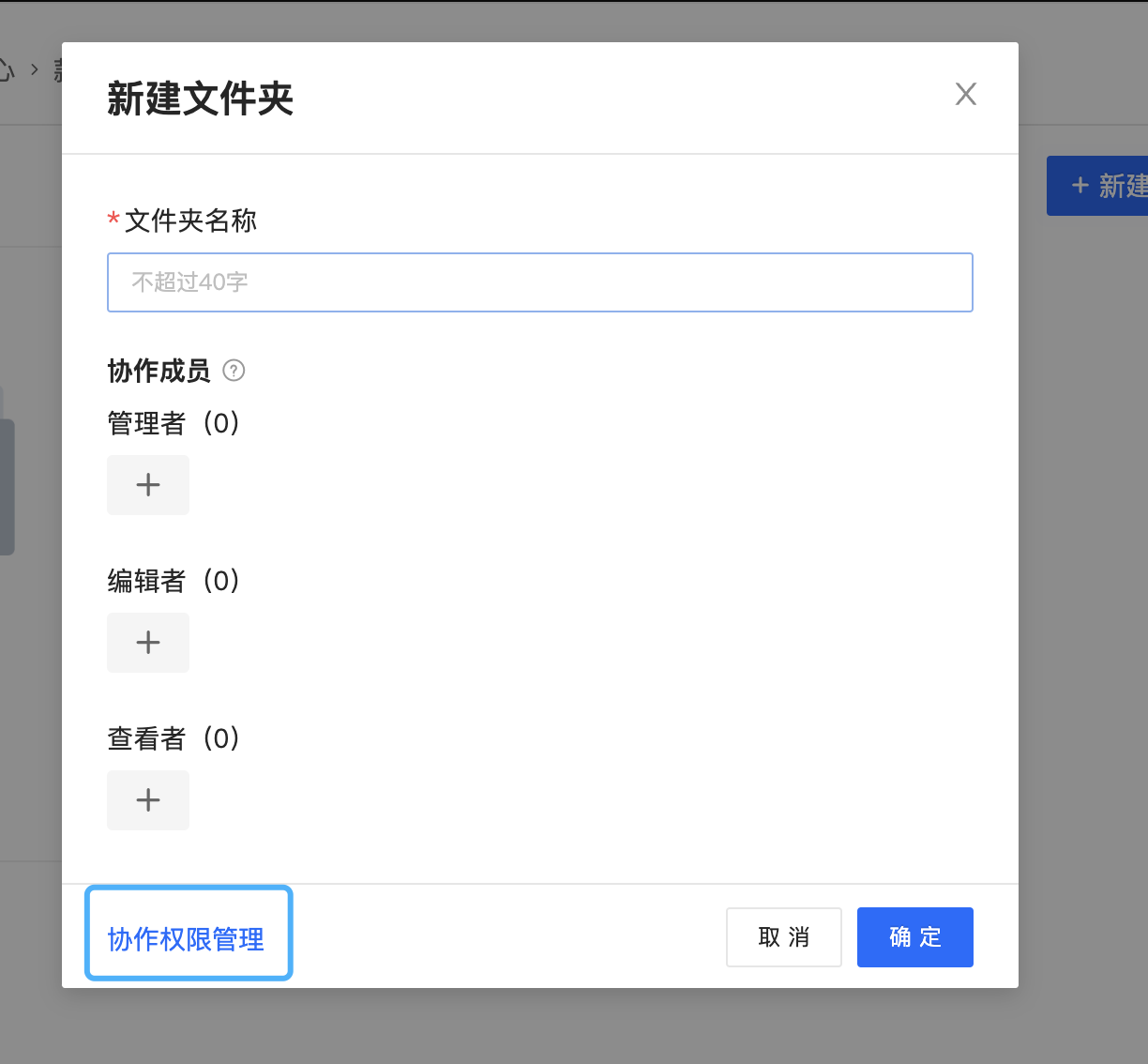Click the breadcrumb chevron at top left
The image size is (1148, 1064).
coord(35,69)
